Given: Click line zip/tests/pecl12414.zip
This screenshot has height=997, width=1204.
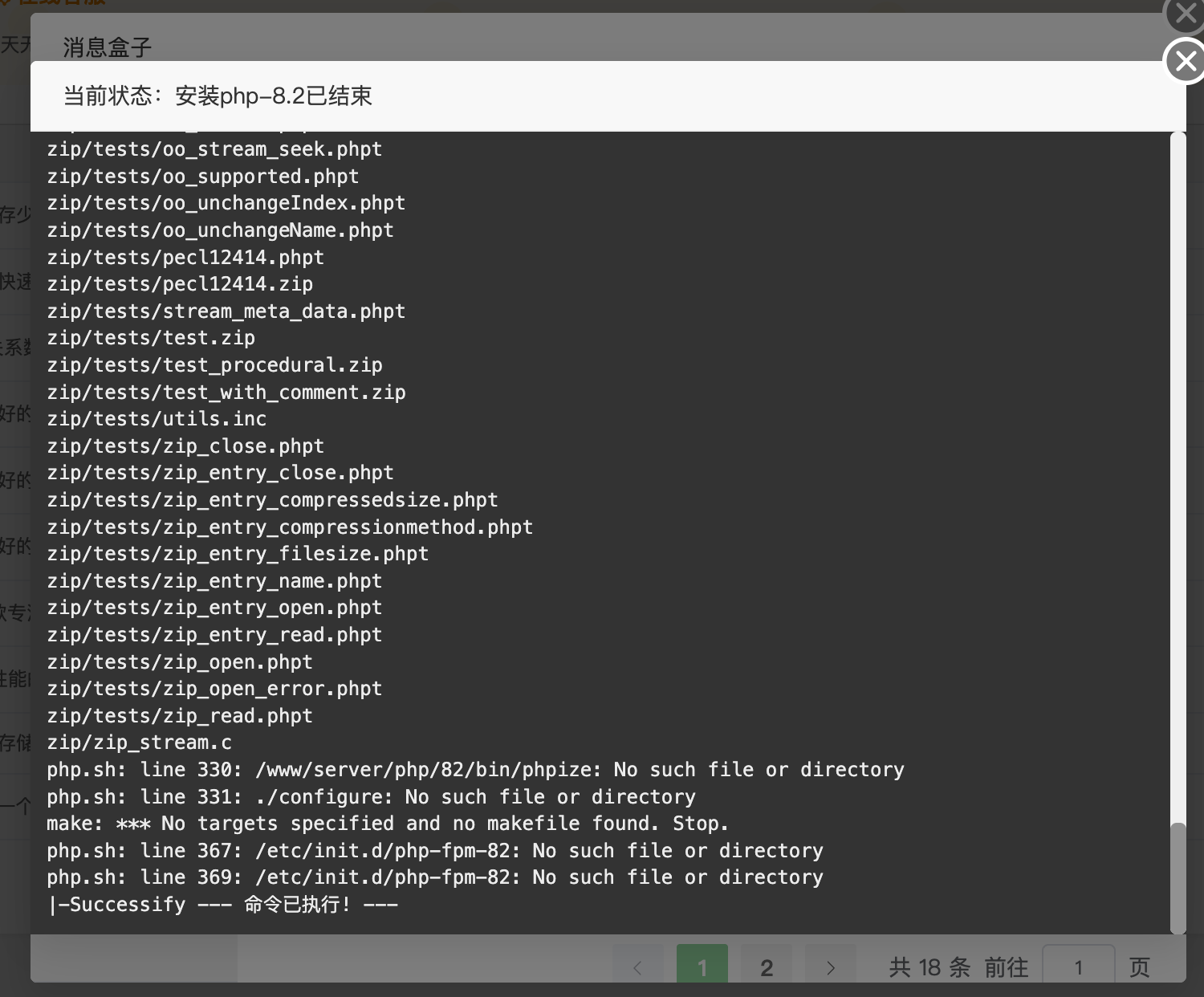Looking at the screenshot, I should coord(180,284).
